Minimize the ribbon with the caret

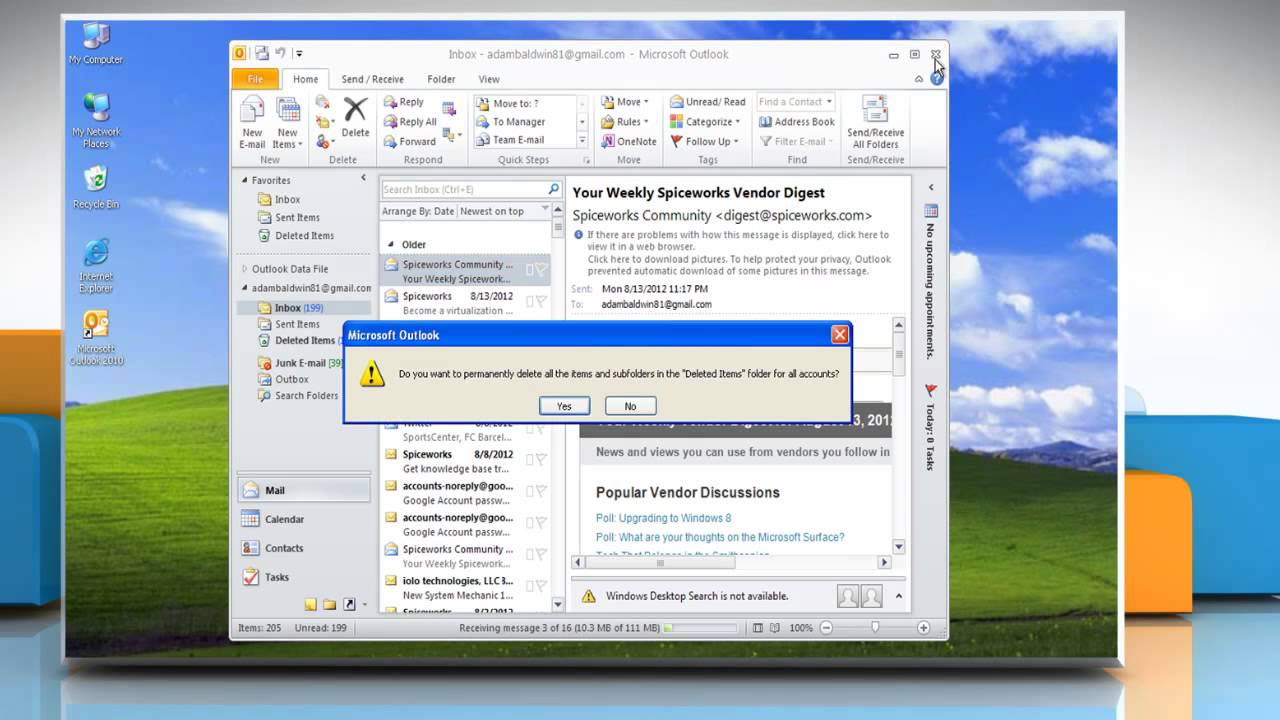tap(919, 79)
